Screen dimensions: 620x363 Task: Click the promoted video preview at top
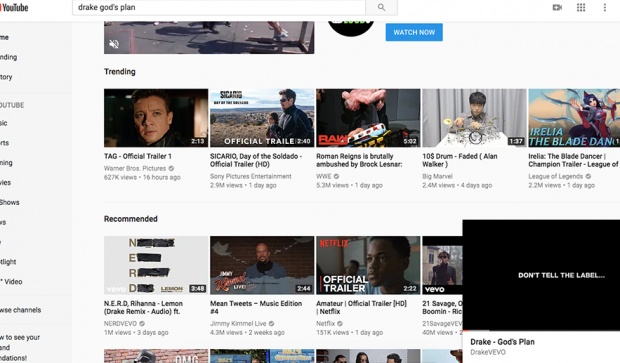209,37
